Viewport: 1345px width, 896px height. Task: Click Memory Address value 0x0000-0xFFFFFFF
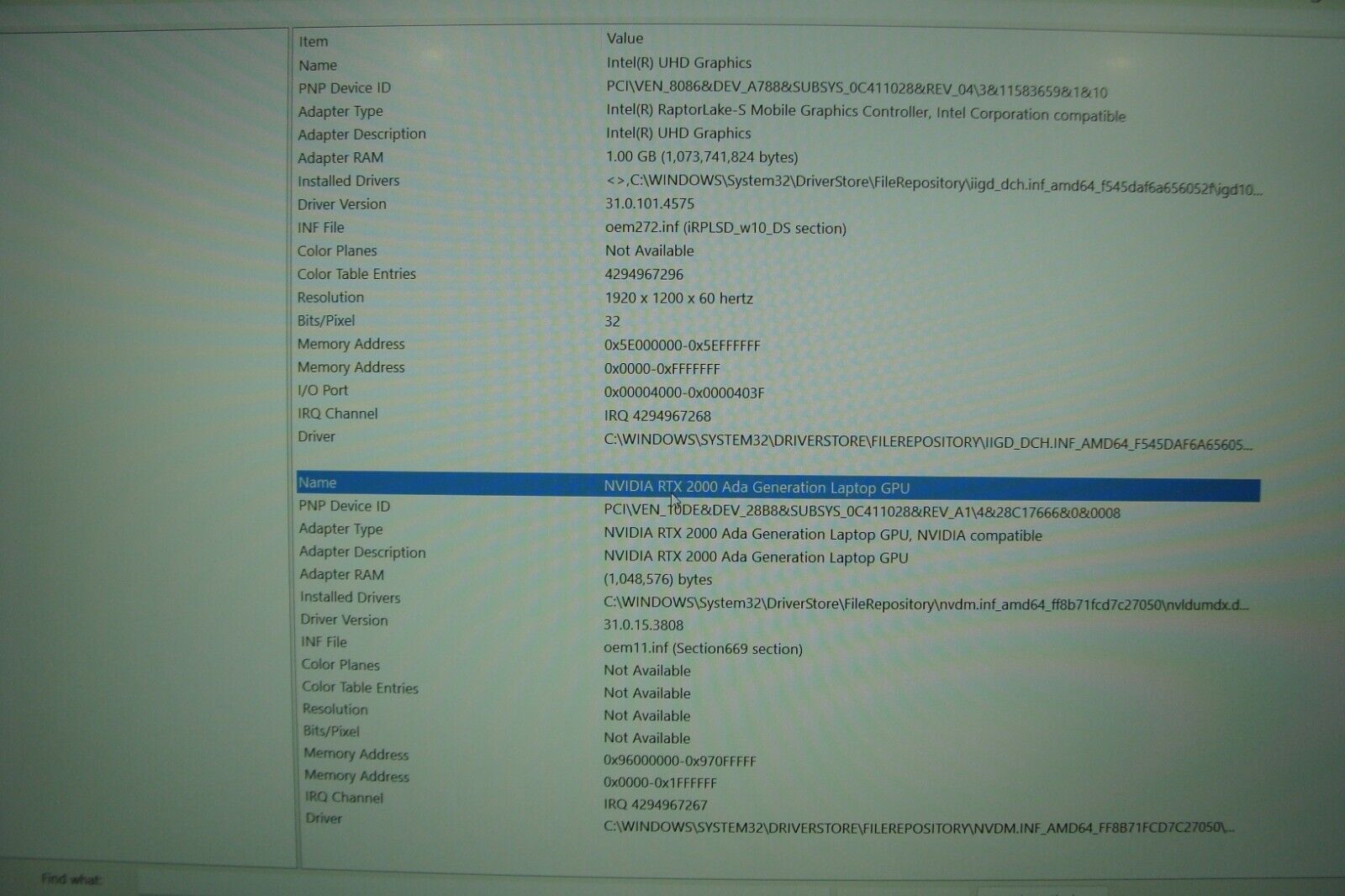pos(662,369)
